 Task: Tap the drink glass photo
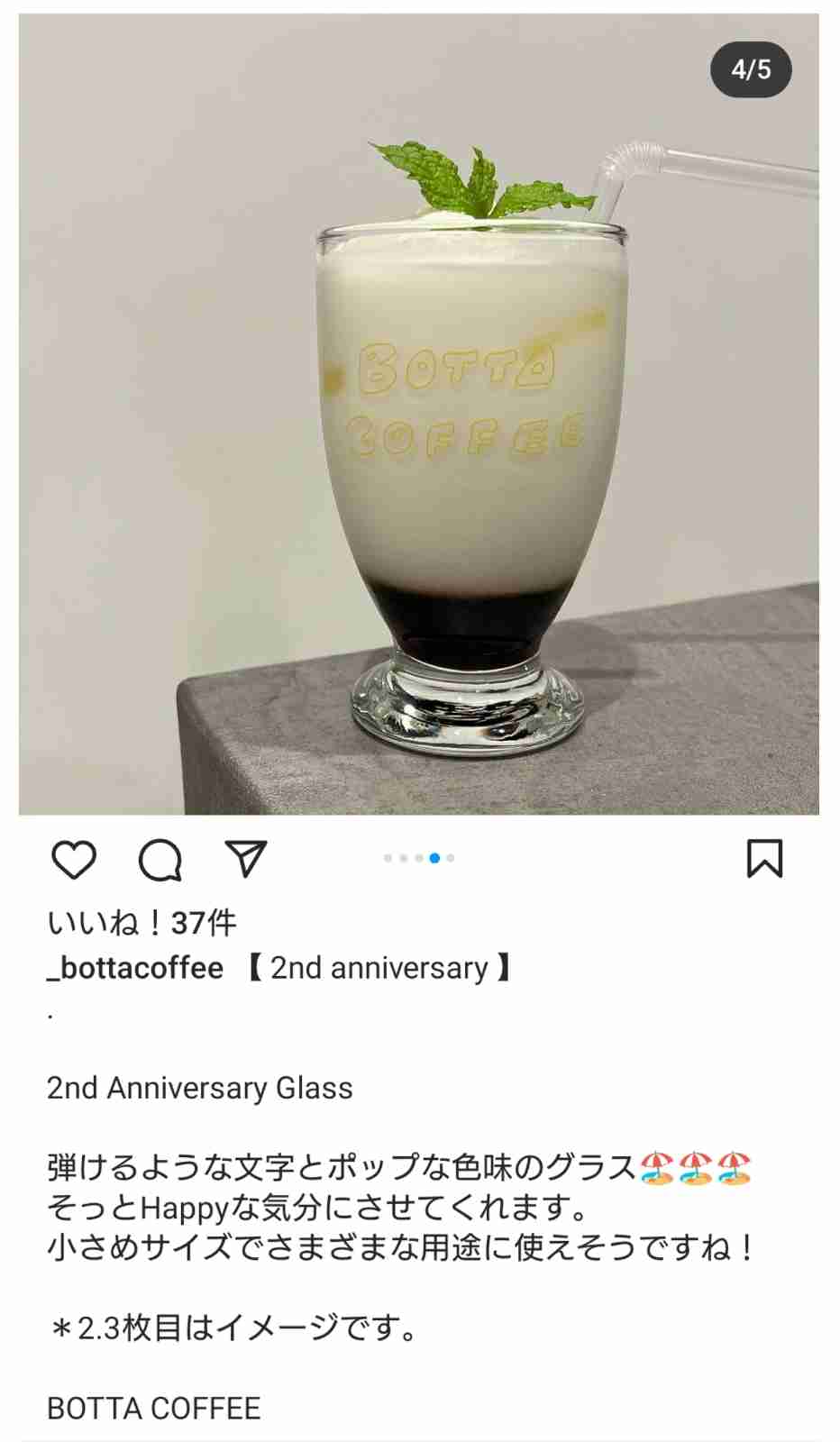pos(419,414)
